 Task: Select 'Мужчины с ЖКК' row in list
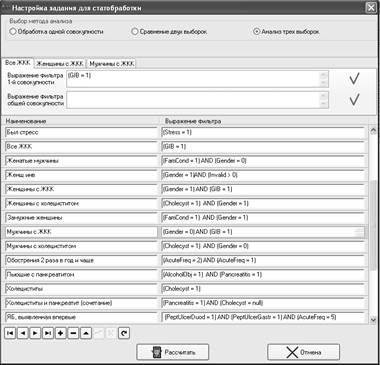[x=81, y=232]
